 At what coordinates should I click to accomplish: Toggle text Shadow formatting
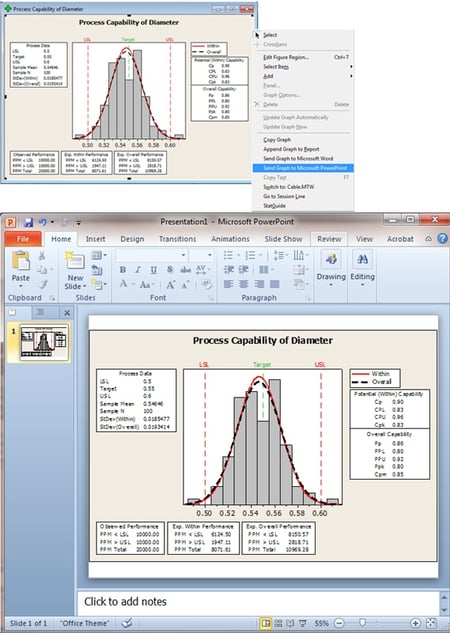click(x=170, y=270)
